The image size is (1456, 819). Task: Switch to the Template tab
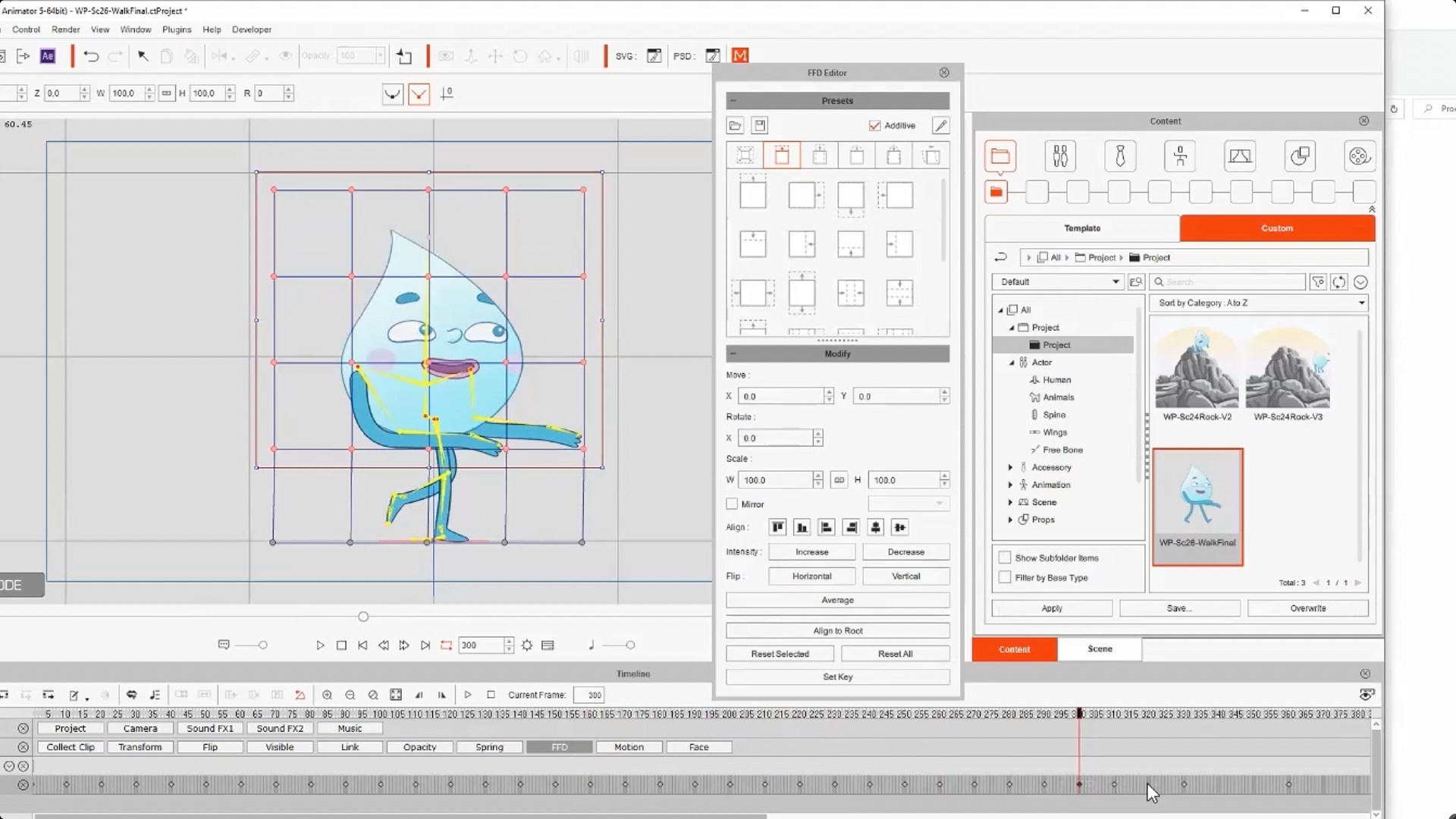pyautogui.click(x=1081, y=228)
